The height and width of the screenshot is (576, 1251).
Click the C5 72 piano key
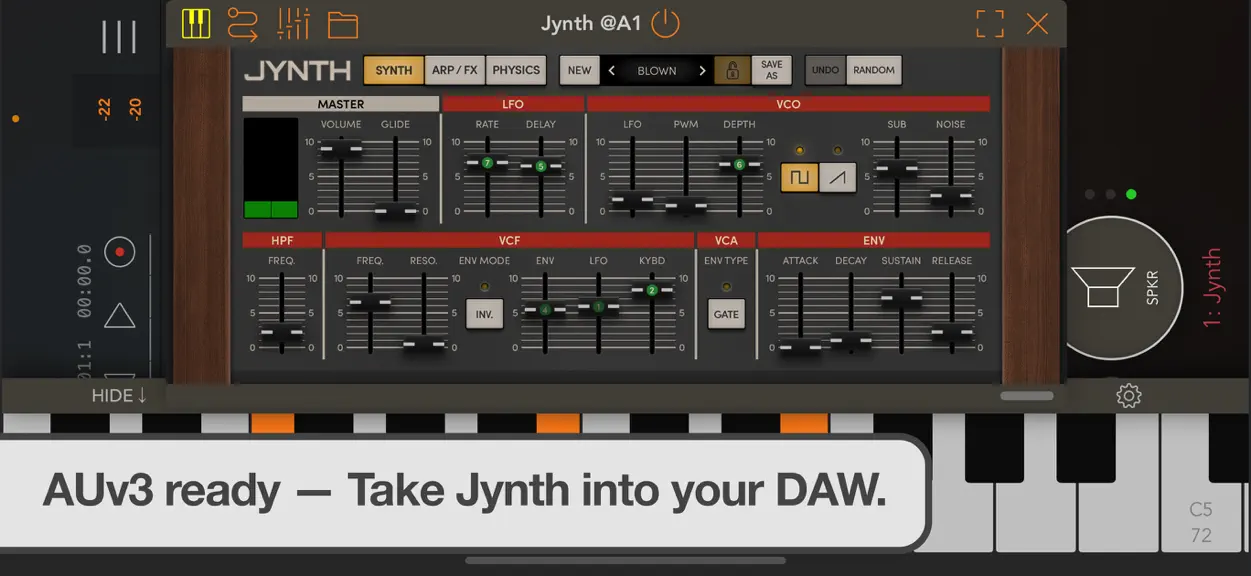point(1201,484)
